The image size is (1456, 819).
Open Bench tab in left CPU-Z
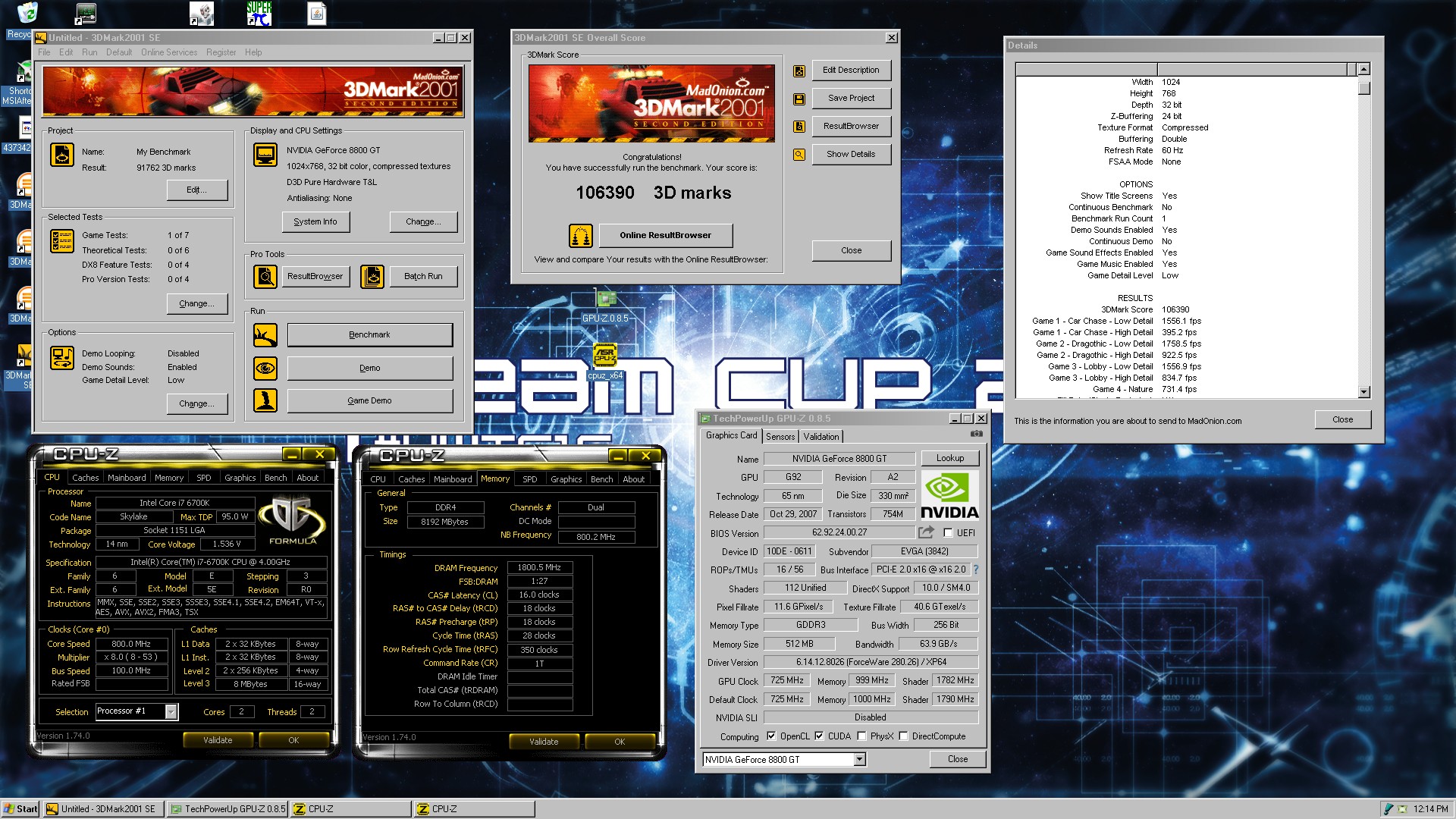click(x=275, y=478)
